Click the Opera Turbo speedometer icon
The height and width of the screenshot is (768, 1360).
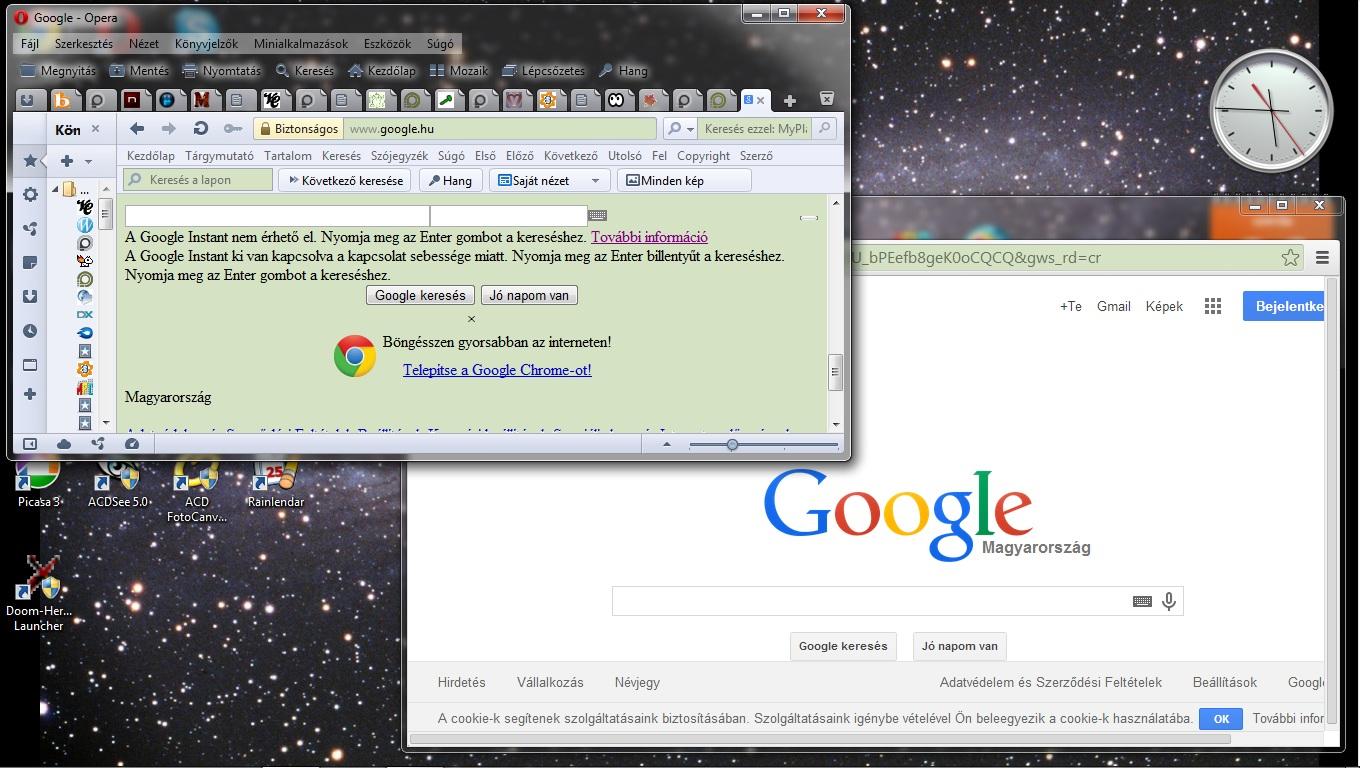[x=132, y=444]
